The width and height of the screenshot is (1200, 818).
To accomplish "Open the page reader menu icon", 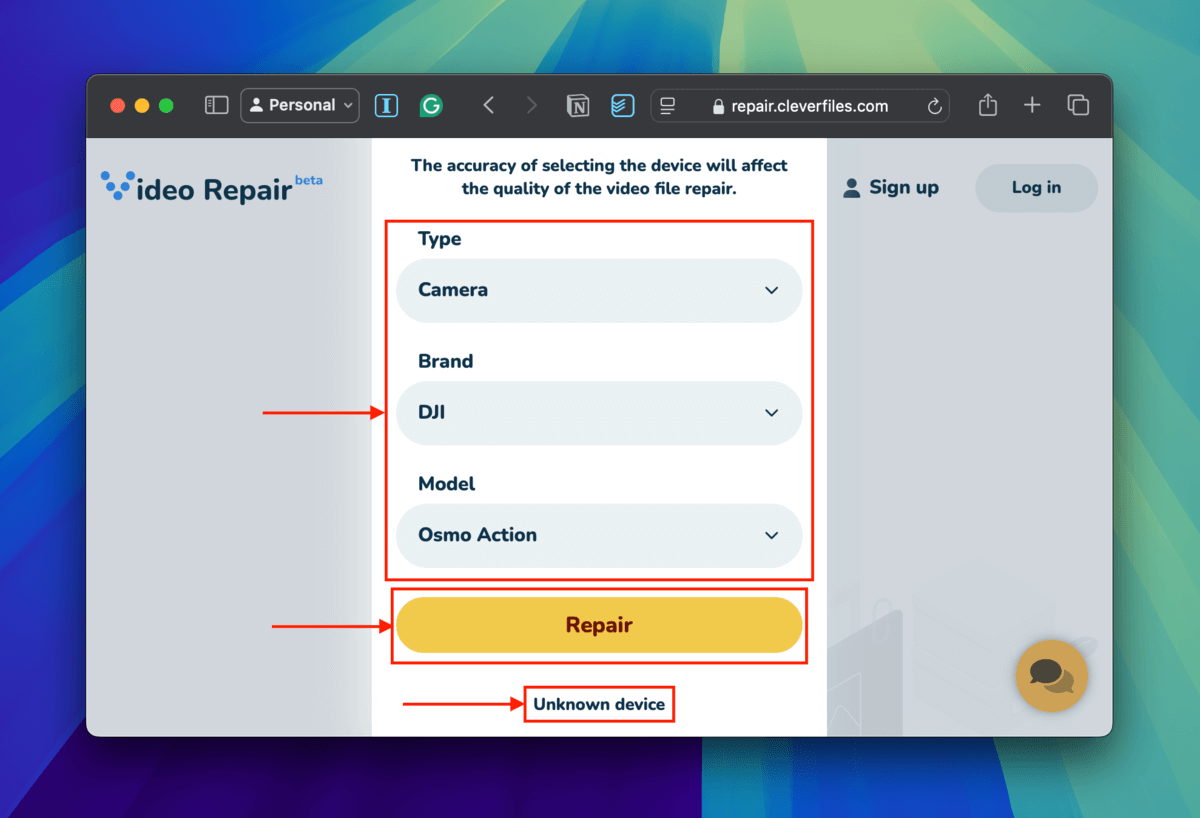I will click(x=669, y=105).
